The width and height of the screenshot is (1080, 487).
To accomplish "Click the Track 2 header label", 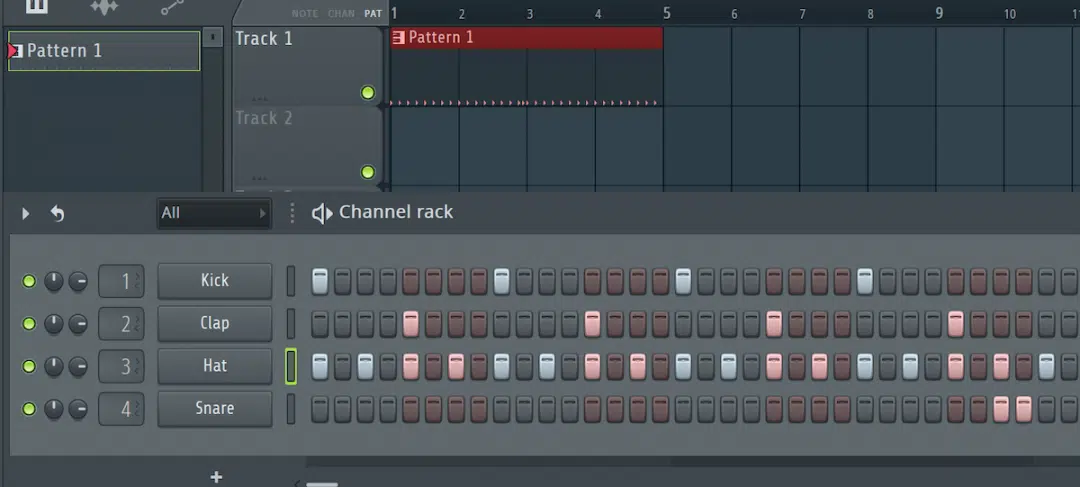I will click(264, 118).
